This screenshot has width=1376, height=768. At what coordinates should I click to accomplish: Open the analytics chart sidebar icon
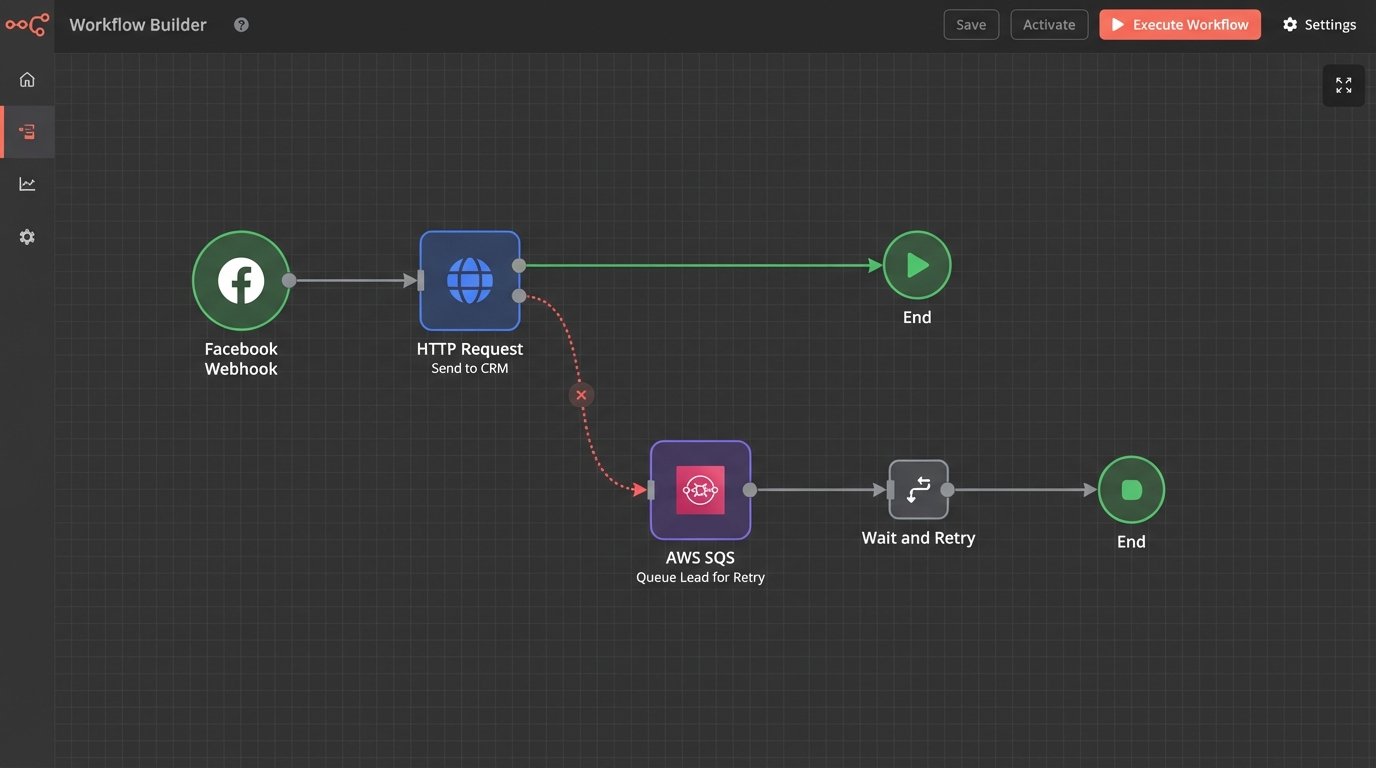click(27, 184)
